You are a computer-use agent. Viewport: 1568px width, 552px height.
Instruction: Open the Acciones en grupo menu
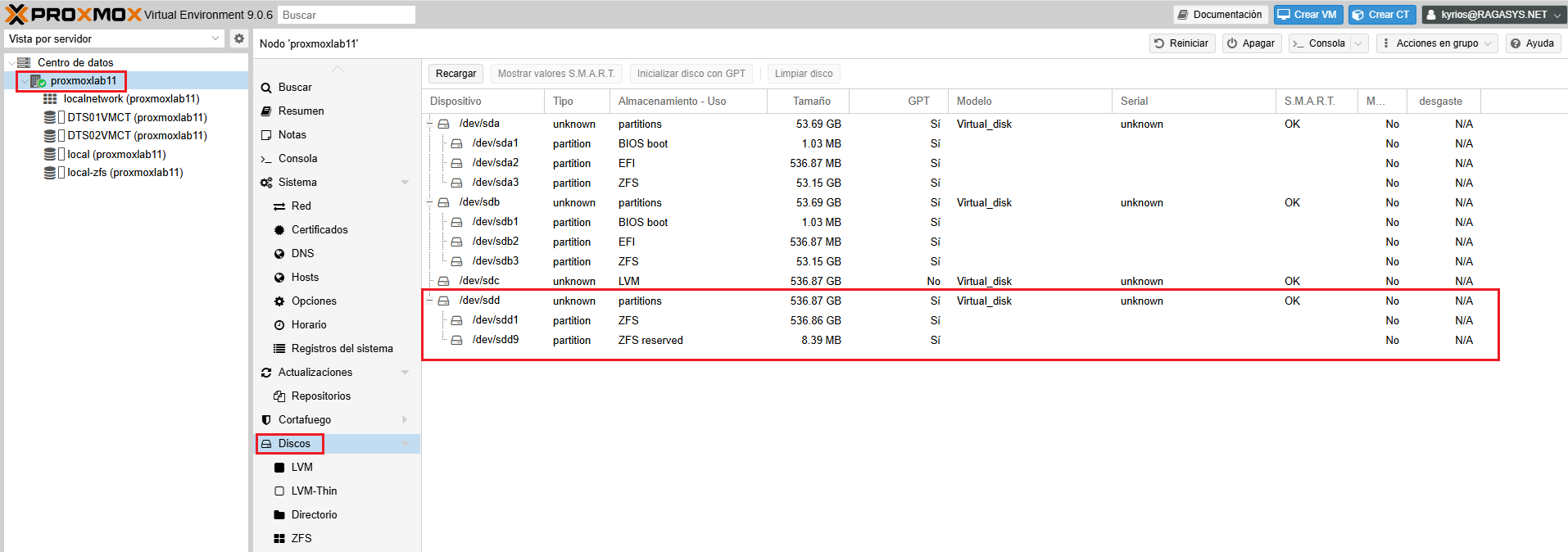(x=1437, y=43)
